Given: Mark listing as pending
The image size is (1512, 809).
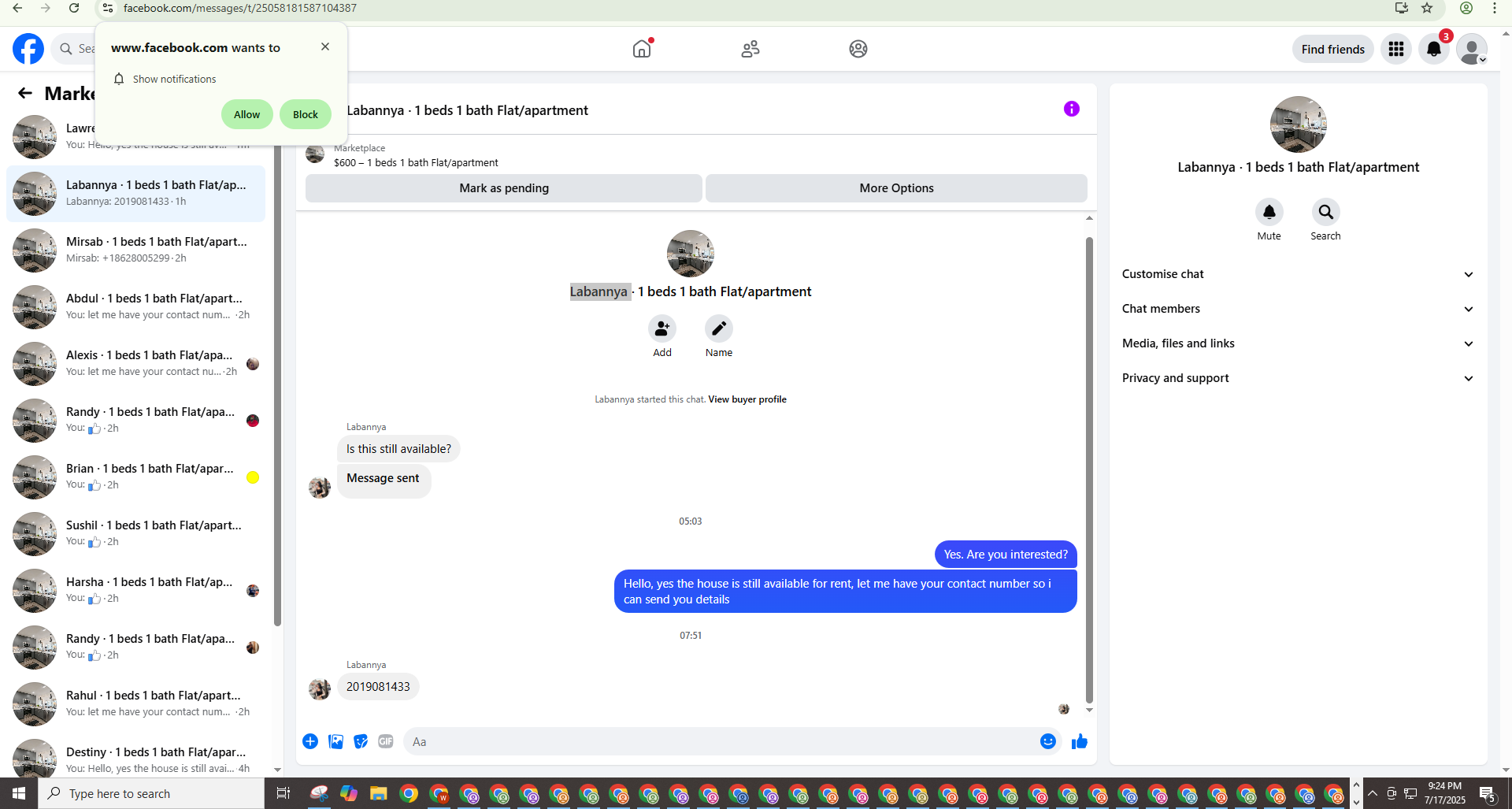Looking at the screenshot, I should pos(504,188).
